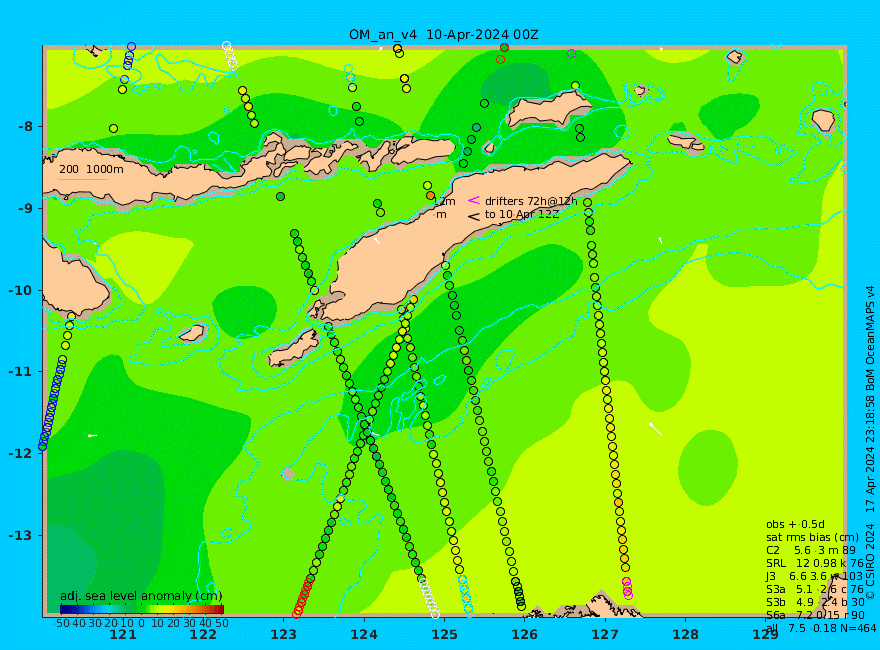The image size is (880, 650).
Task: Click the 'adj. sea level anomaly (cm)' caption
Action: click(141, 596)
